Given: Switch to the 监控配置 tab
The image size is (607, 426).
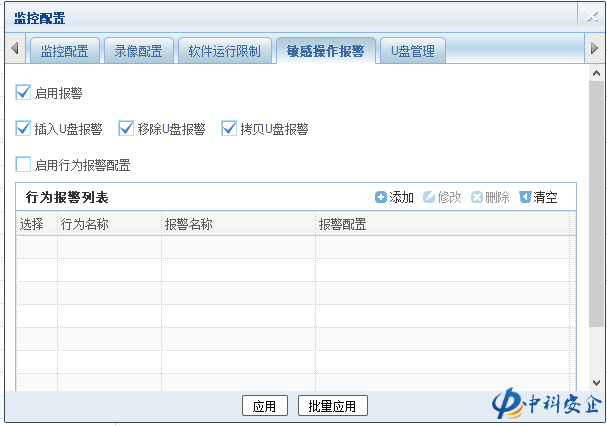Looking at the screenshot, I should tap(65, 50).
